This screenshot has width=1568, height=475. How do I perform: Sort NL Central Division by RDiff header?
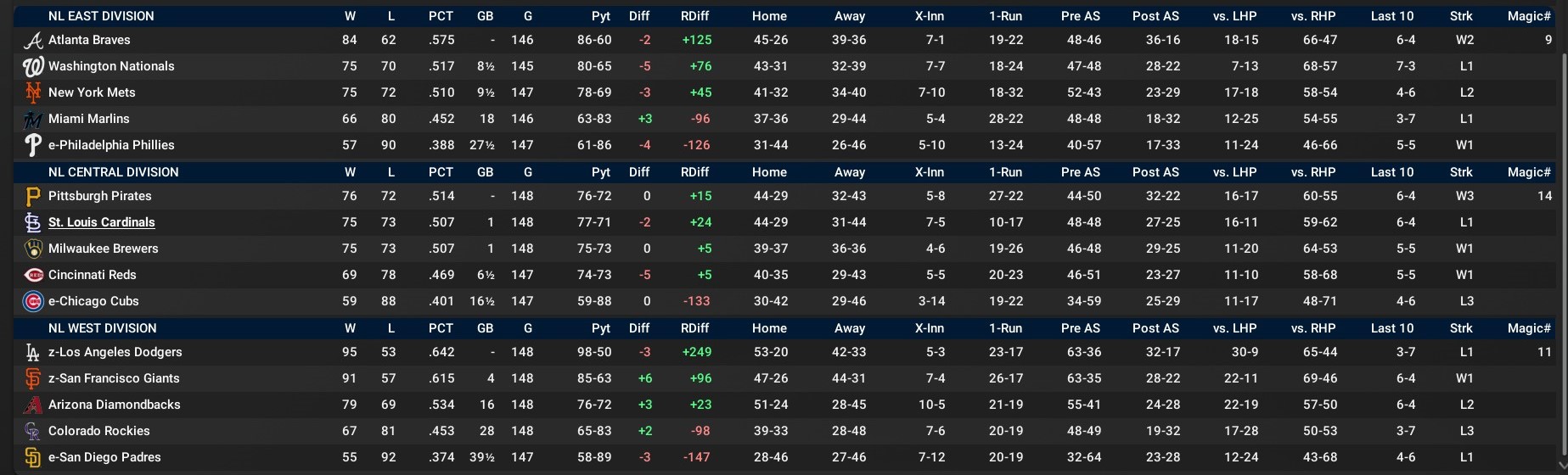point(694,172)
